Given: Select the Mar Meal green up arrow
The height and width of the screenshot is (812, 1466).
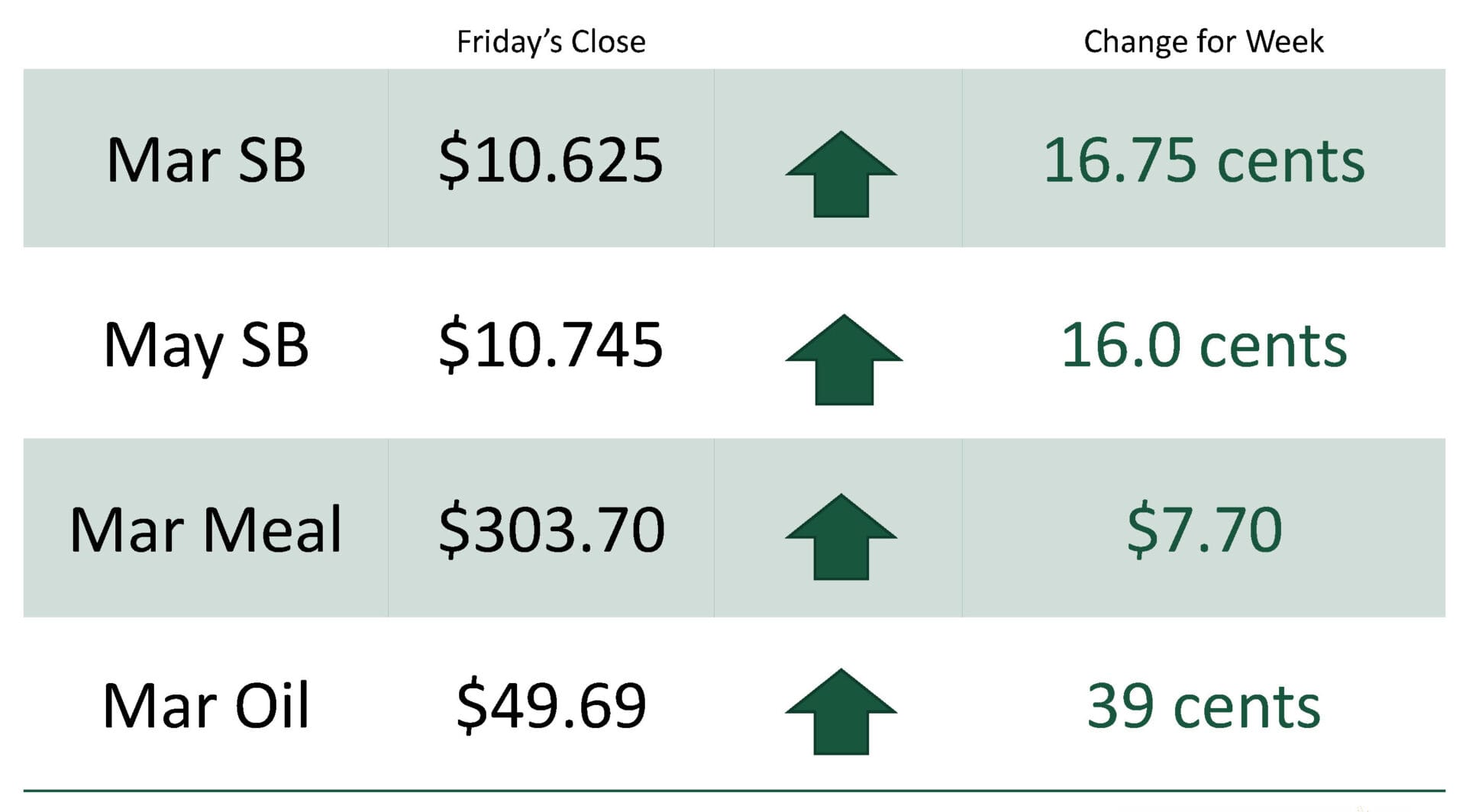Looking at the screenshot, I should coord(841,537).
